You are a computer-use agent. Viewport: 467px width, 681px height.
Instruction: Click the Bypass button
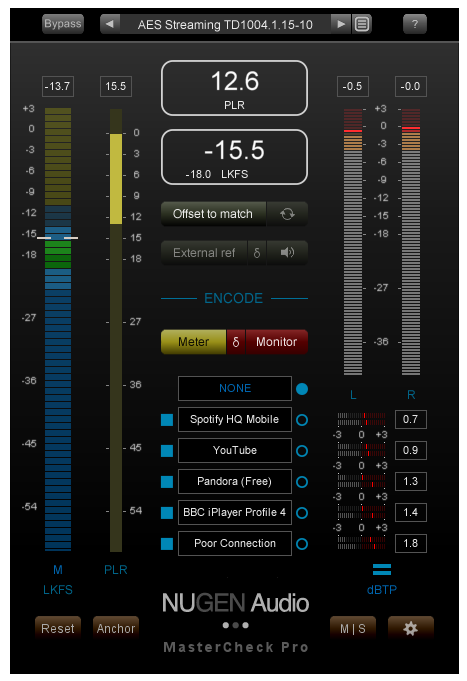63,24
